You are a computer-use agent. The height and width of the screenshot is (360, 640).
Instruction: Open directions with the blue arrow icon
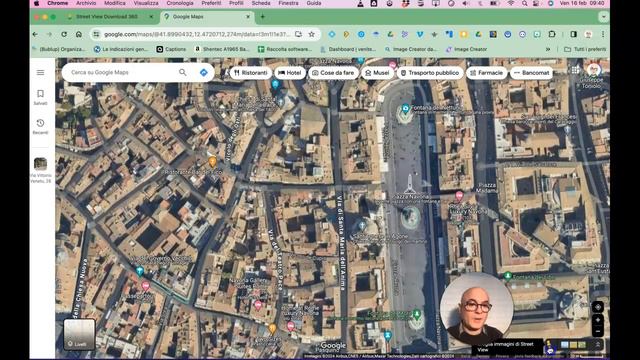coord(204,72)
